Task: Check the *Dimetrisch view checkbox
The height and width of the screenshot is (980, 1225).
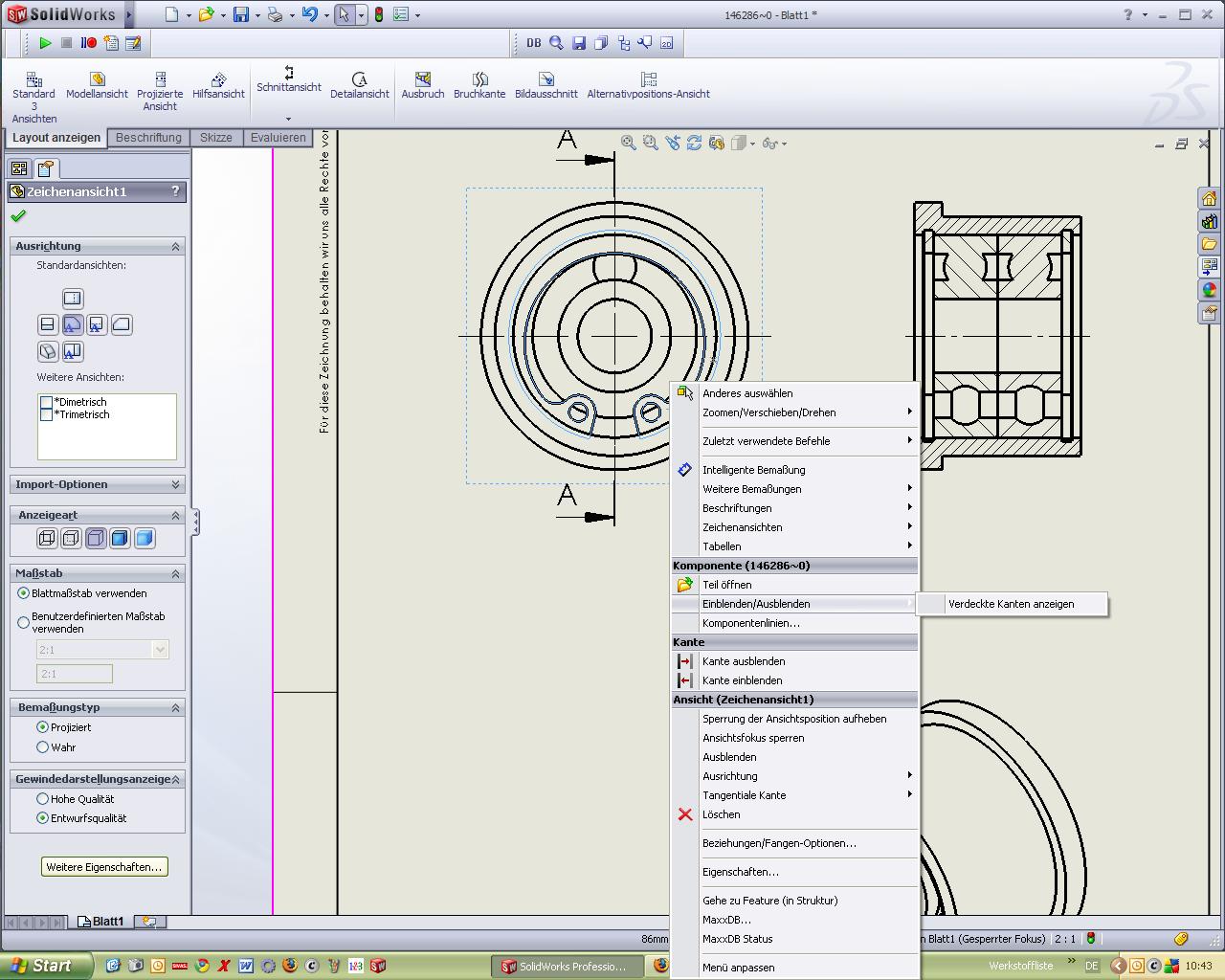Action: pos(46,402)
